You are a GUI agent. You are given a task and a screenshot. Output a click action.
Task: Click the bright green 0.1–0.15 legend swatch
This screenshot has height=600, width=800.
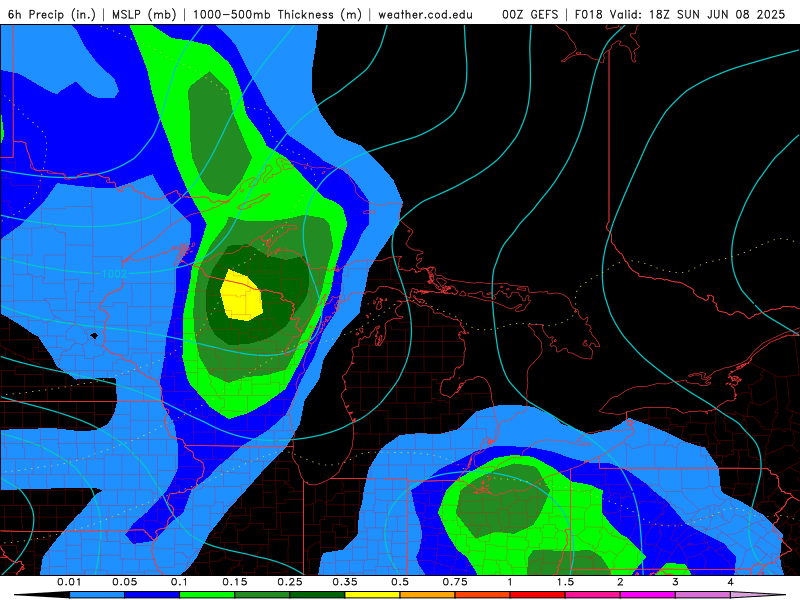(207, 595)
